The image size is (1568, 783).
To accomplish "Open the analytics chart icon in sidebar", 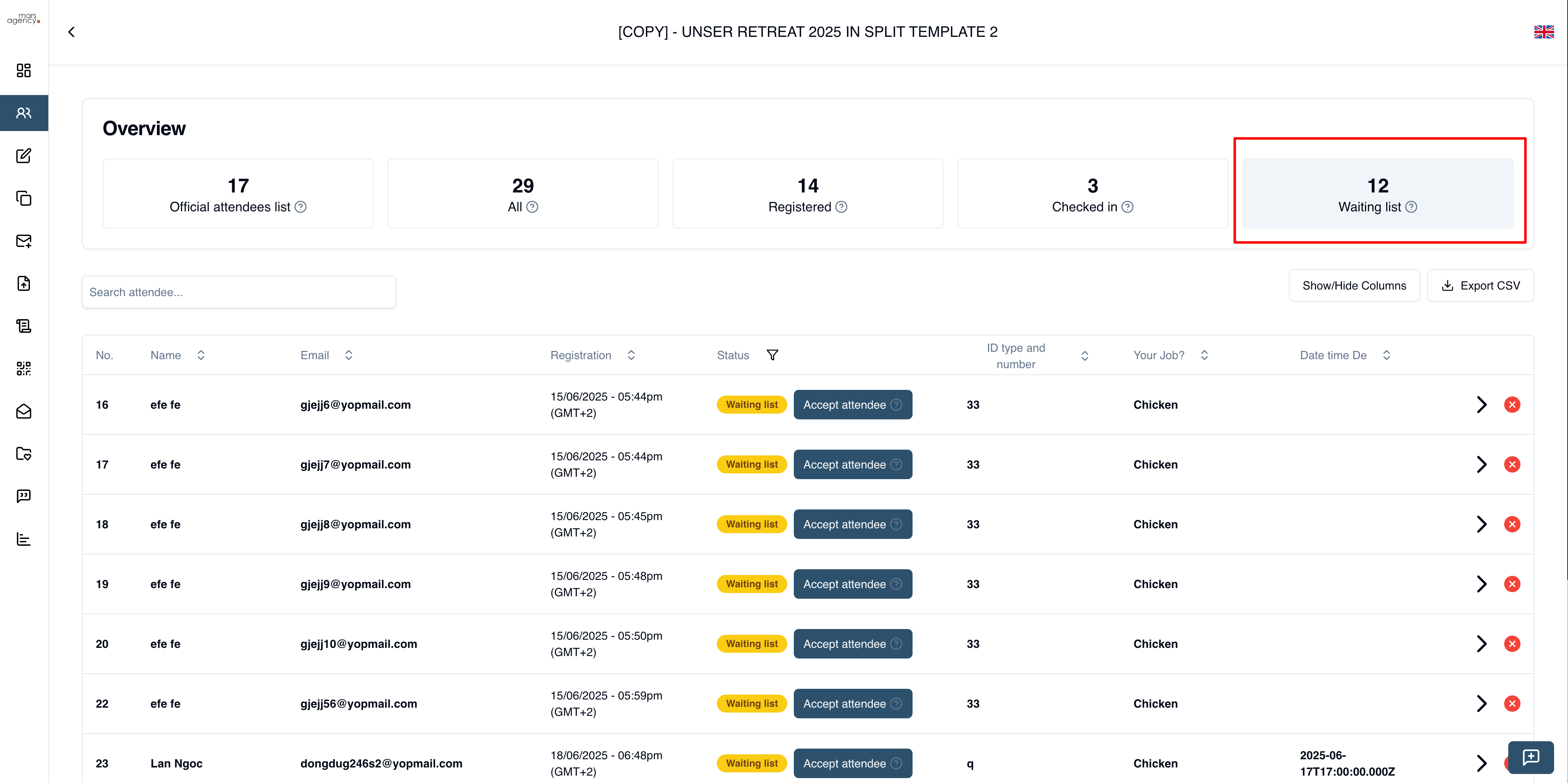I will tap(24, 539).
